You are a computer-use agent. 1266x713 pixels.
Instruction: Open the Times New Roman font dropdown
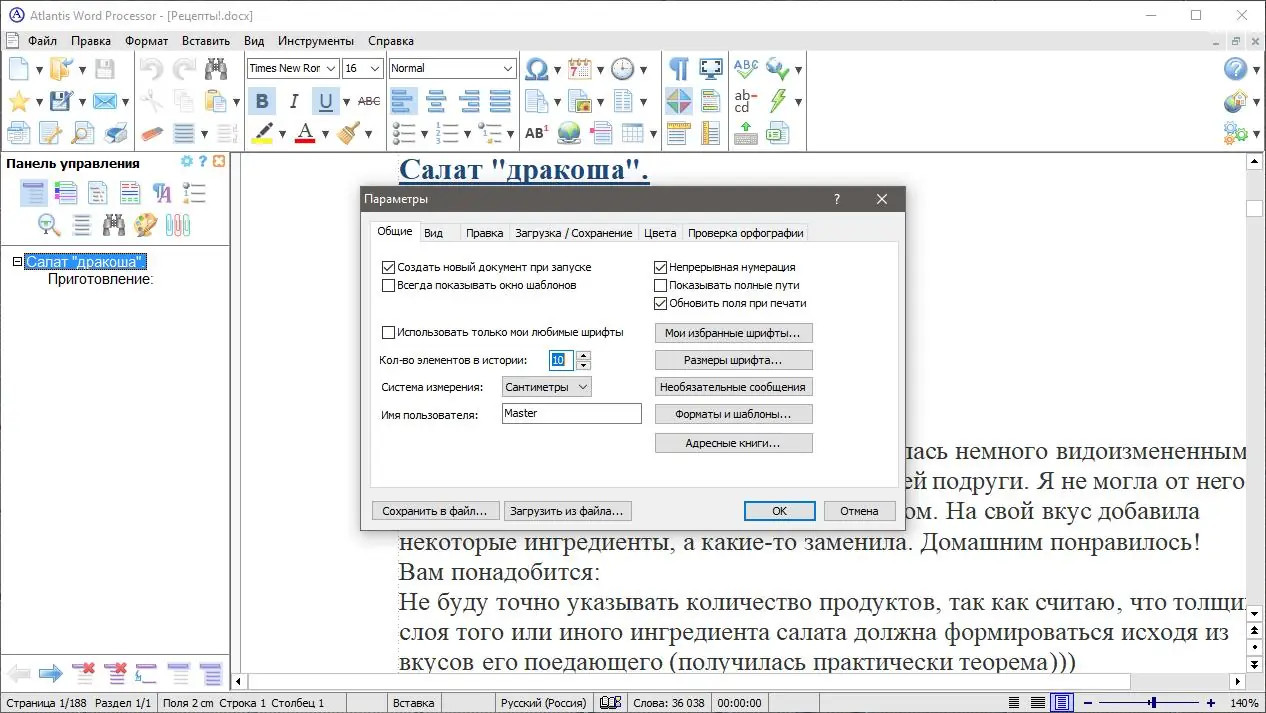[x=331, y=68]
